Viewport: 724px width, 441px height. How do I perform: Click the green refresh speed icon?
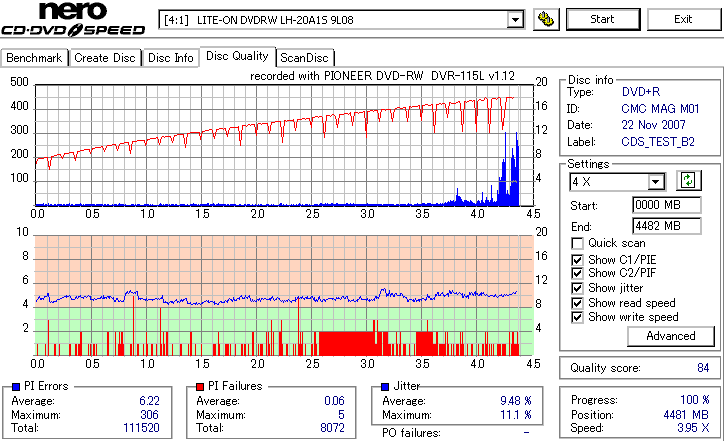[688, 181]
